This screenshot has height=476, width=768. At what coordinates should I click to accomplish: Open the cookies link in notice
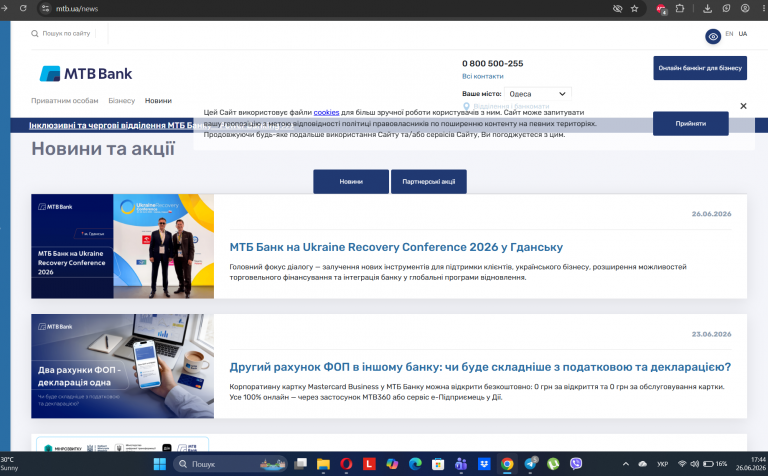coord(326,112)
